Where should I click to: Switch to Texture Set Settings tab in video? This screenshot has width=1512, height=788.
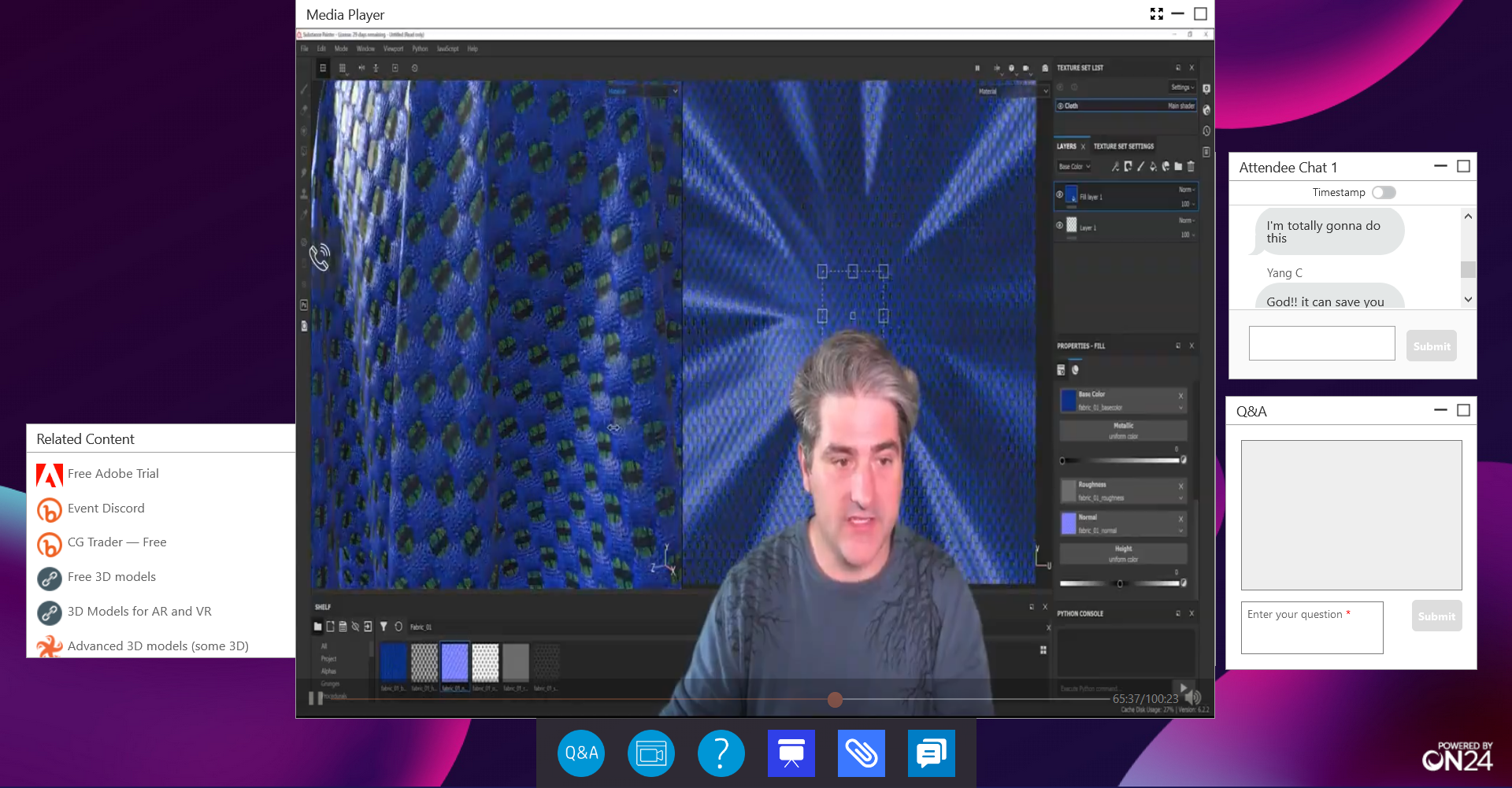tap(1124, 146)
